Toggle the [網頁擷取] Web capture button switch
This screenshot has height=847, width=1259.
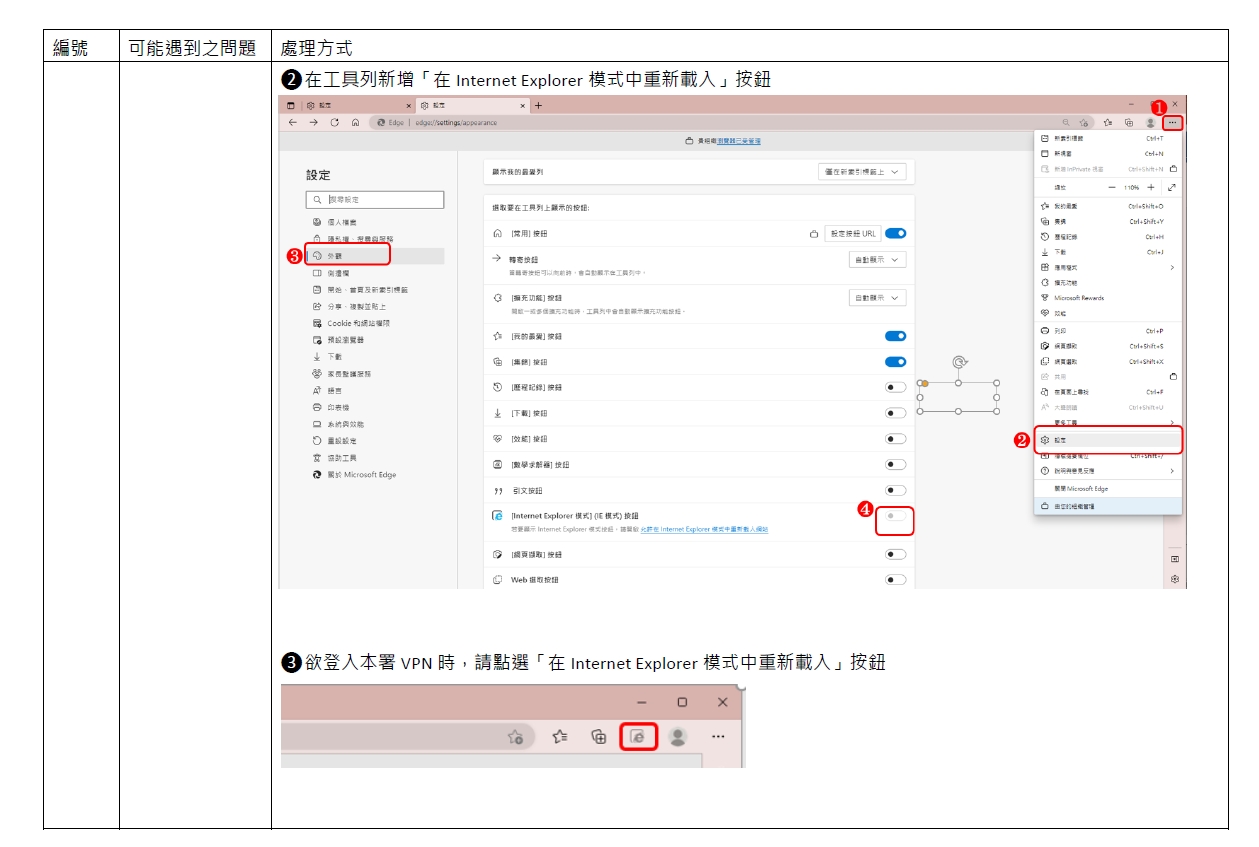click(x=895, y=554)
